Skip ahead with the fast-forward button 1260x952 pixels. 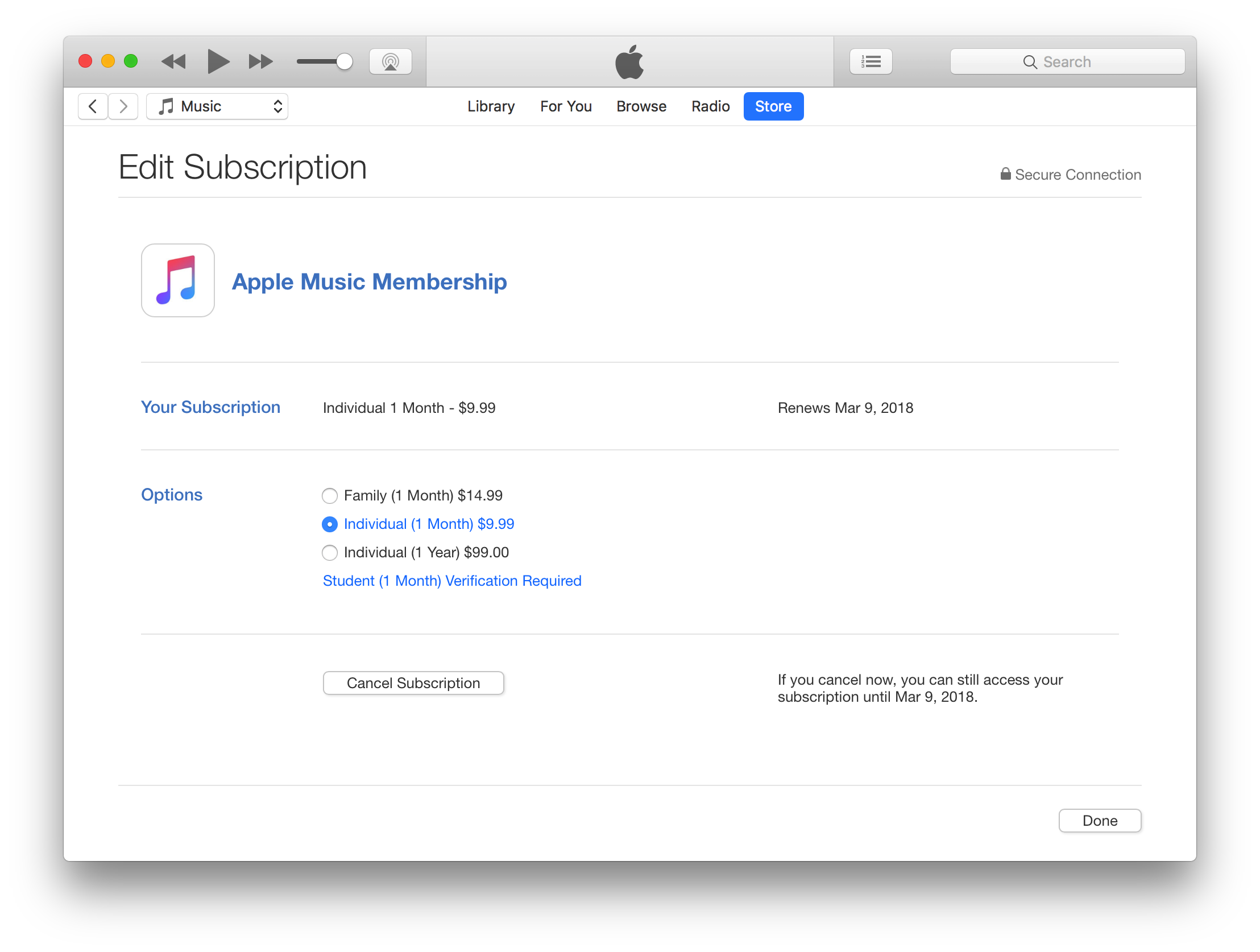(x=261, y=61)
